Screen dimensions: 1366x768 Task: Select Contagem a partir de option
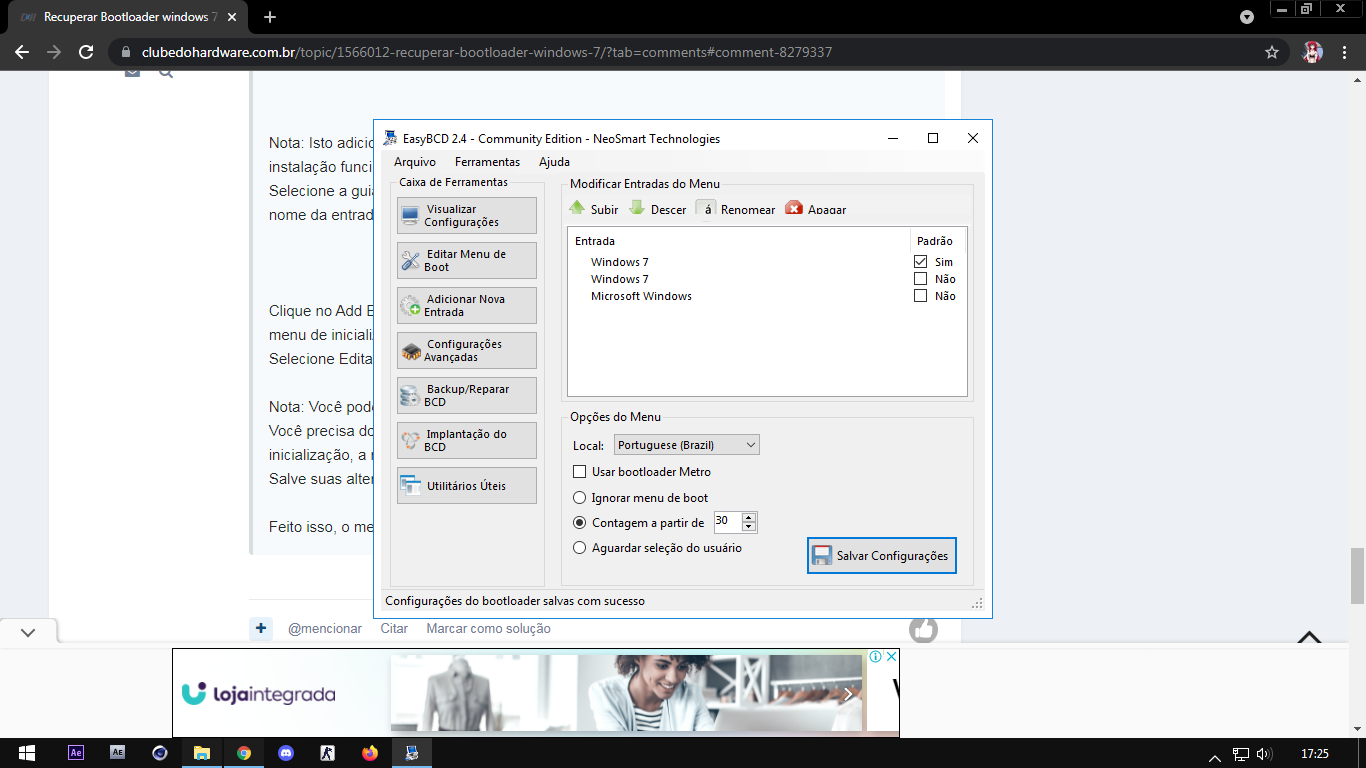click(x=579, y=522)
